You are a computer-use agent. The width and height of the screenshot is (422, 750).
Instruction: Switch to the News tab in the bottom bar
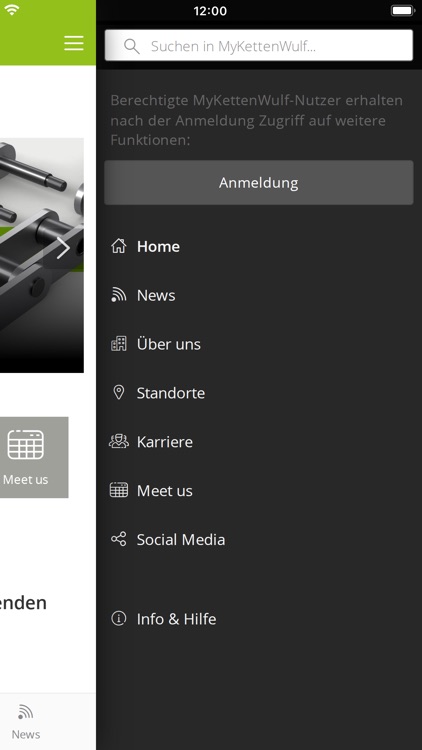[26, 722]
